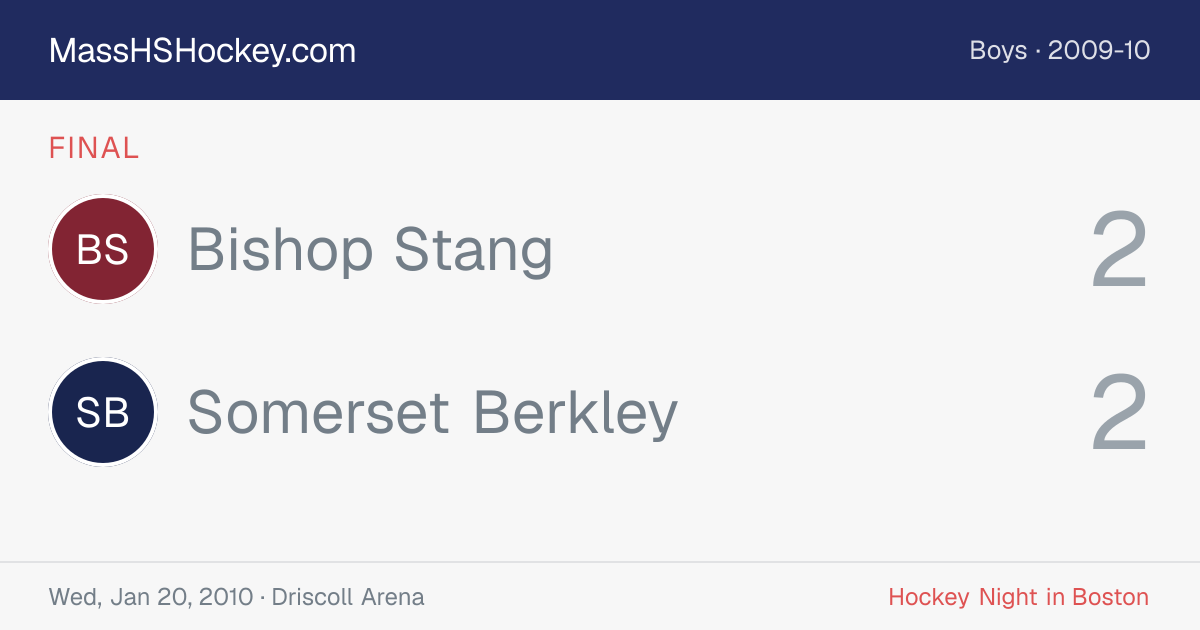Click the Wed, Jan 20, 2010 date
Image resolution: width=1200 pixels, height=630 pixels.
click(x=151, y=597)
